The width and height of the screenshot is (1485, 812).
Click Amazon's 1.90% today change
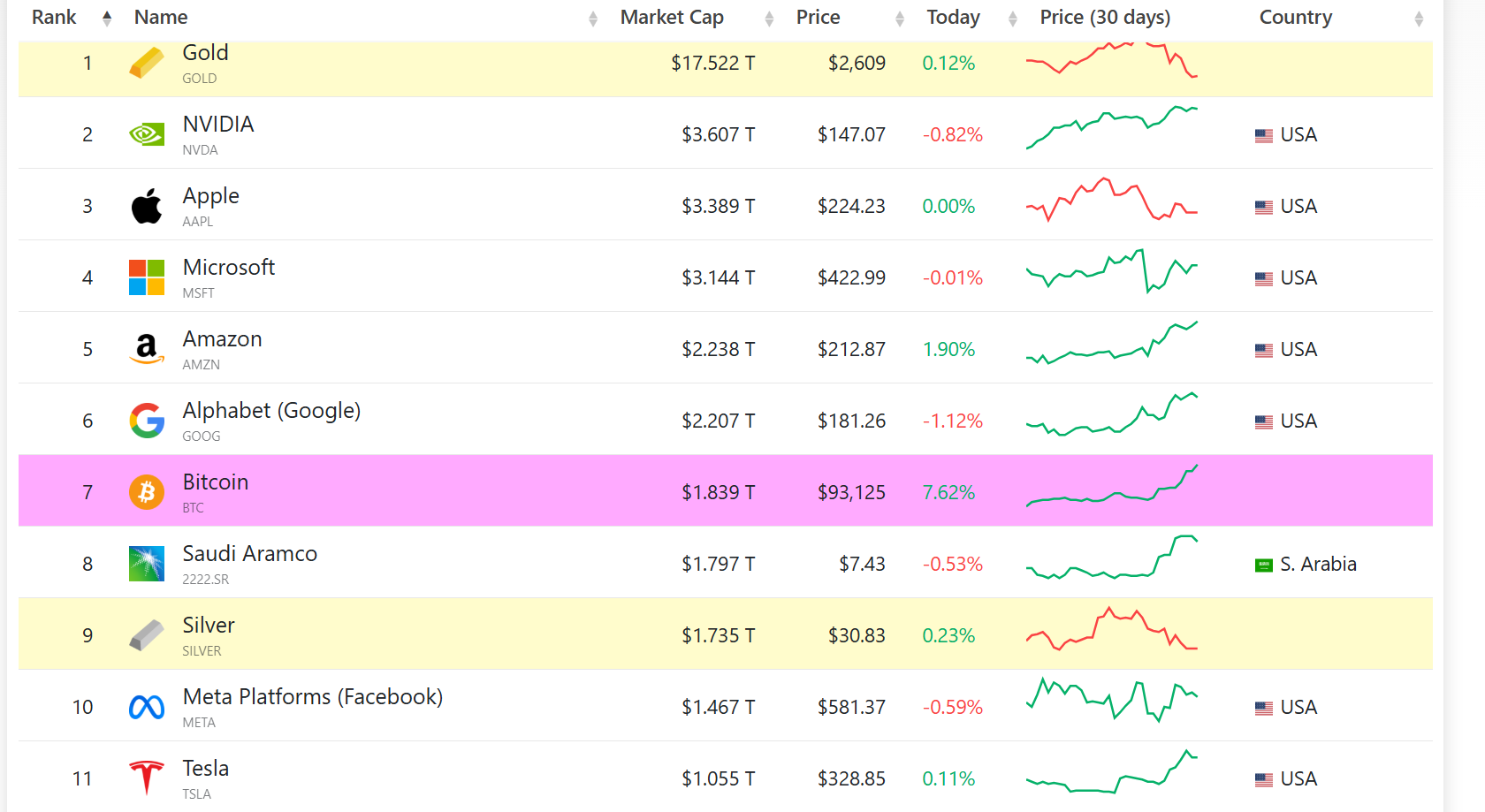[948, 349]
